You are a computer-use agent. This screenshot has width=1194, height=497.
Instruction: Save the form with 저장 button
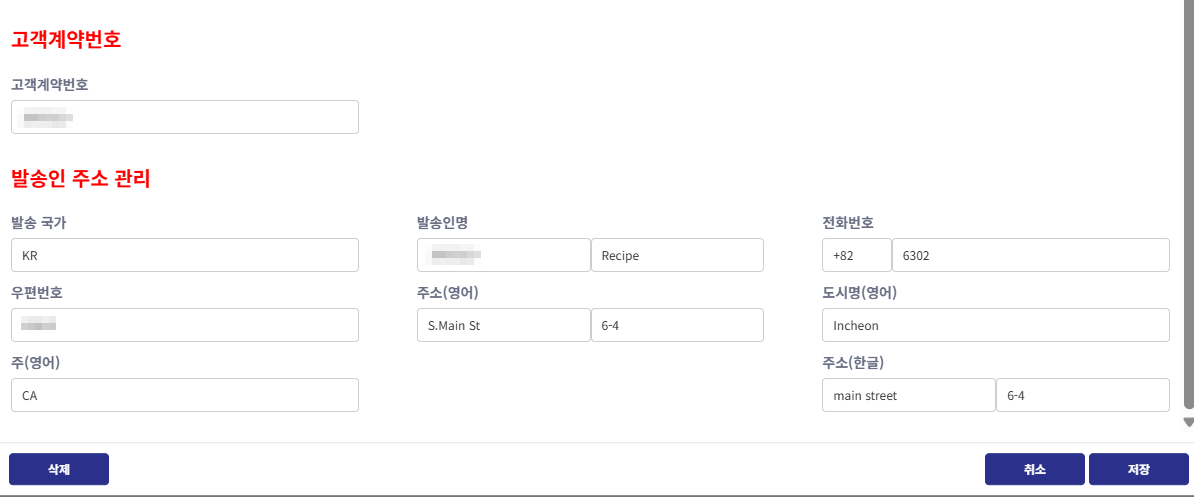(1138, 469)
